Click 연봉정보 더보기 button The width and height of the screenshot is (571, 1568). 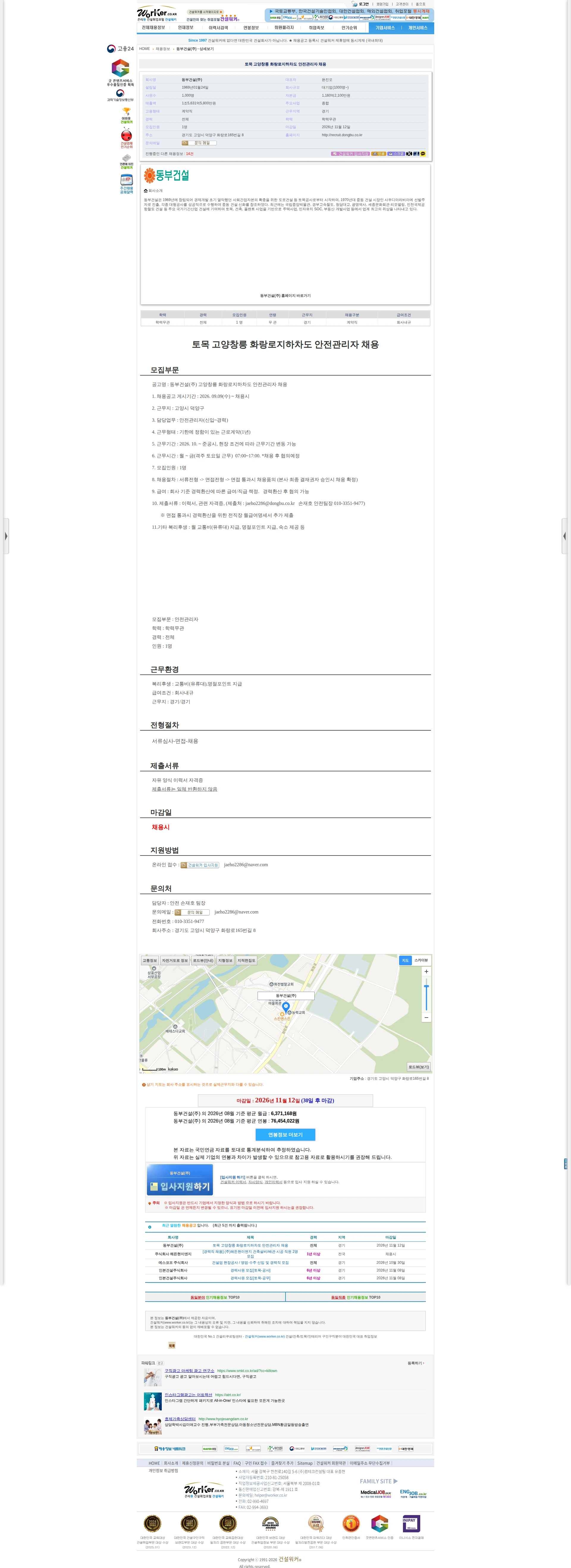tap(285, 1135)
